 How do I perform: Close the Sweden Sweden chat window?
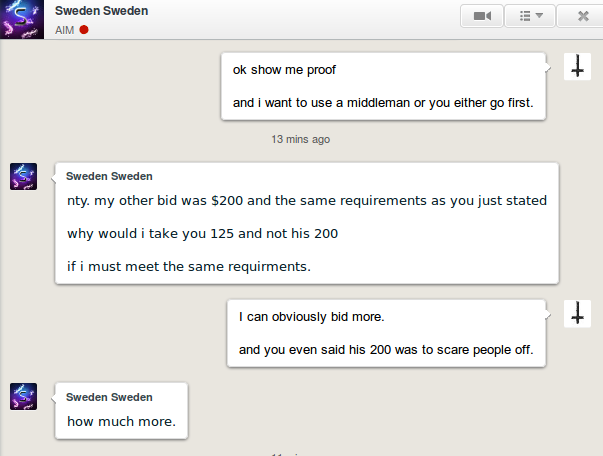pyautogui.click(x=582, y=16)
